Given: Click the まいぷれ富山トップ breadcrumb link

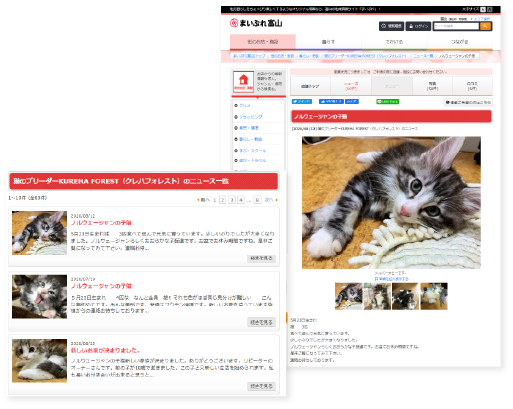Looking at the screenshot, I should pyautogui.click(x=249, y=56).
